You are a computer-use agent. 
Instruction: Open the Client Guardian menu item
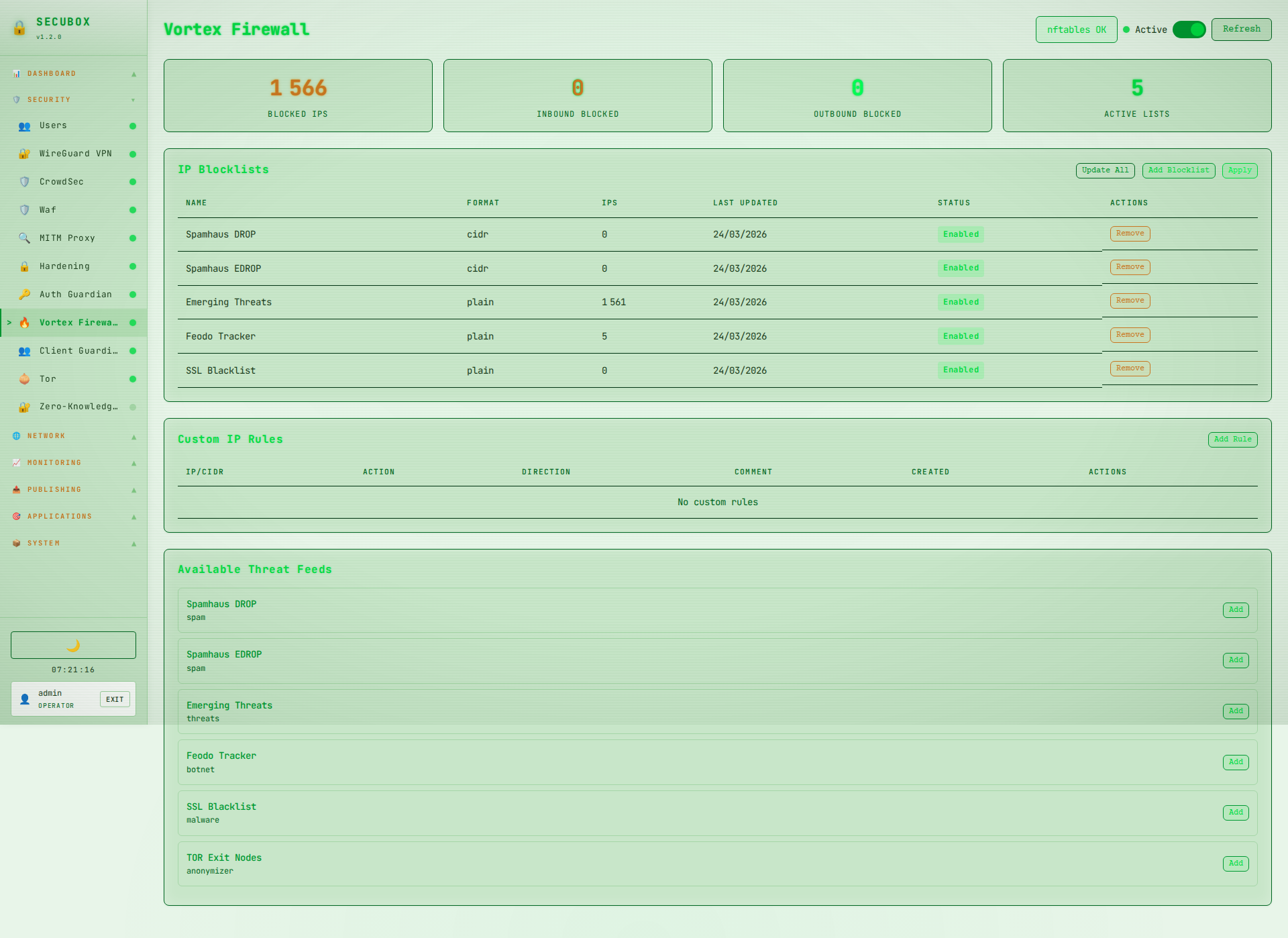(78, 351)
